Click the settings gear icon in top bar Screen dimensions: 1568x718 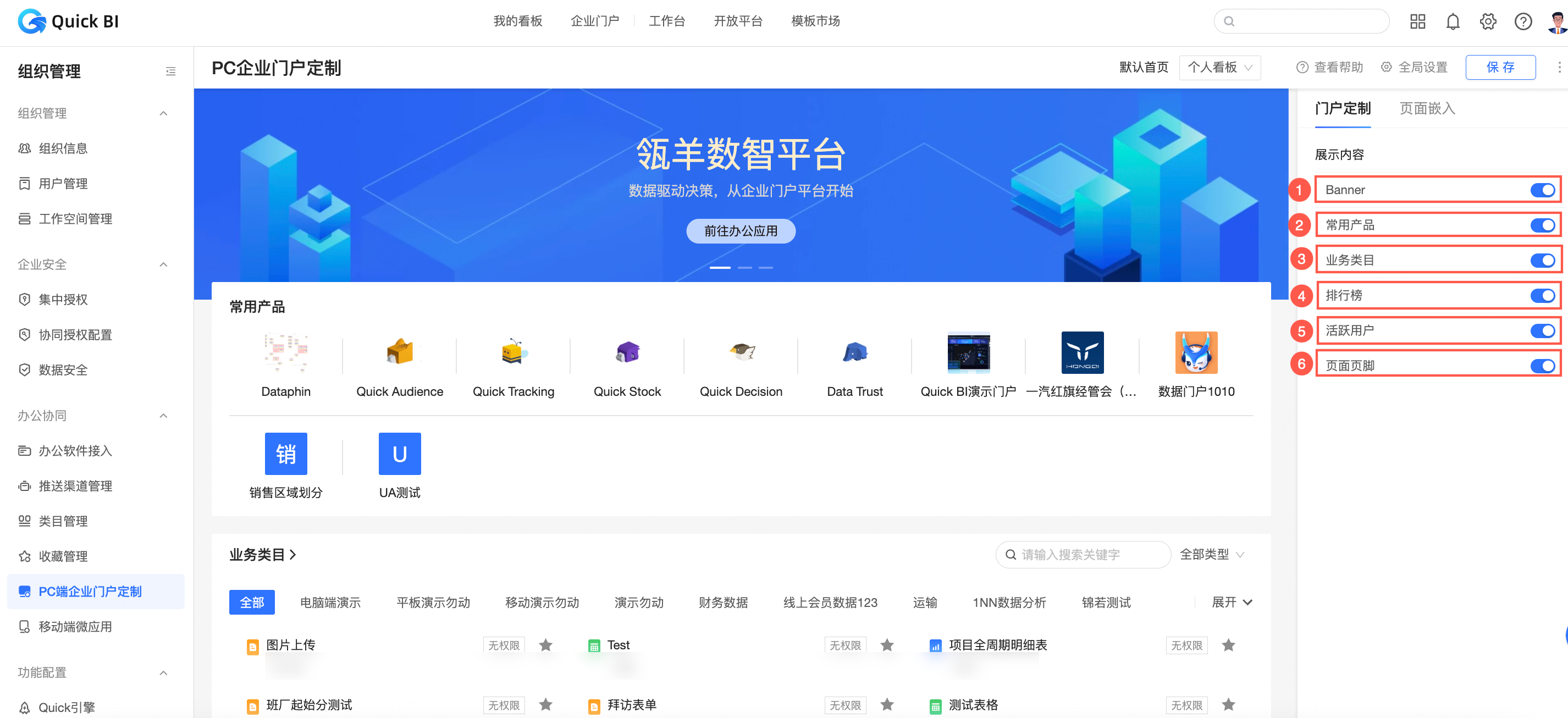coord(1488,22)
